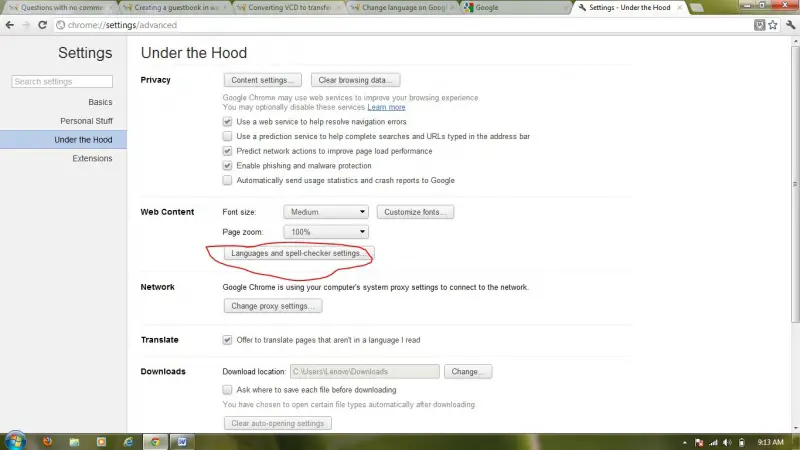Enable sending usage statistics to Google

[227, 180]
